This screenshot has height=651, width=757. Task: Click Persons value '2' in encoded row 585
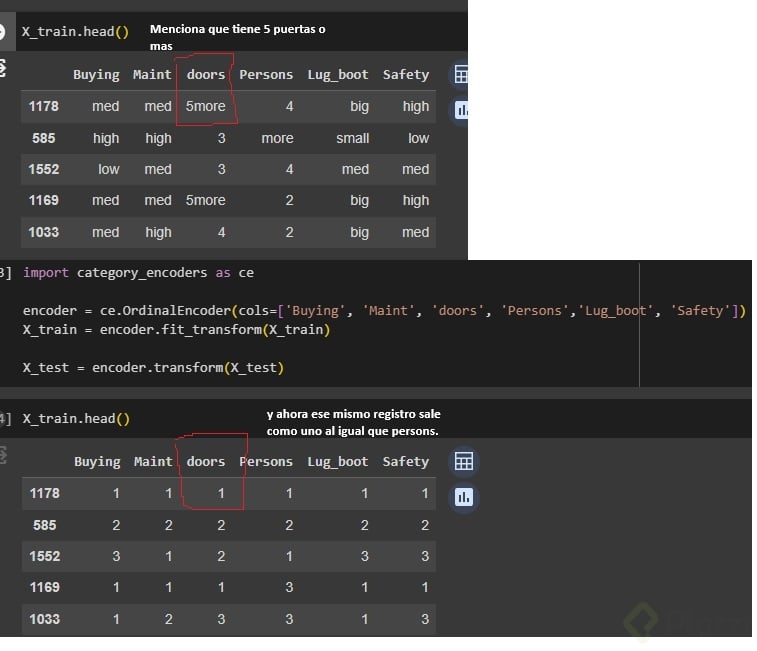(x=289, y=525)
